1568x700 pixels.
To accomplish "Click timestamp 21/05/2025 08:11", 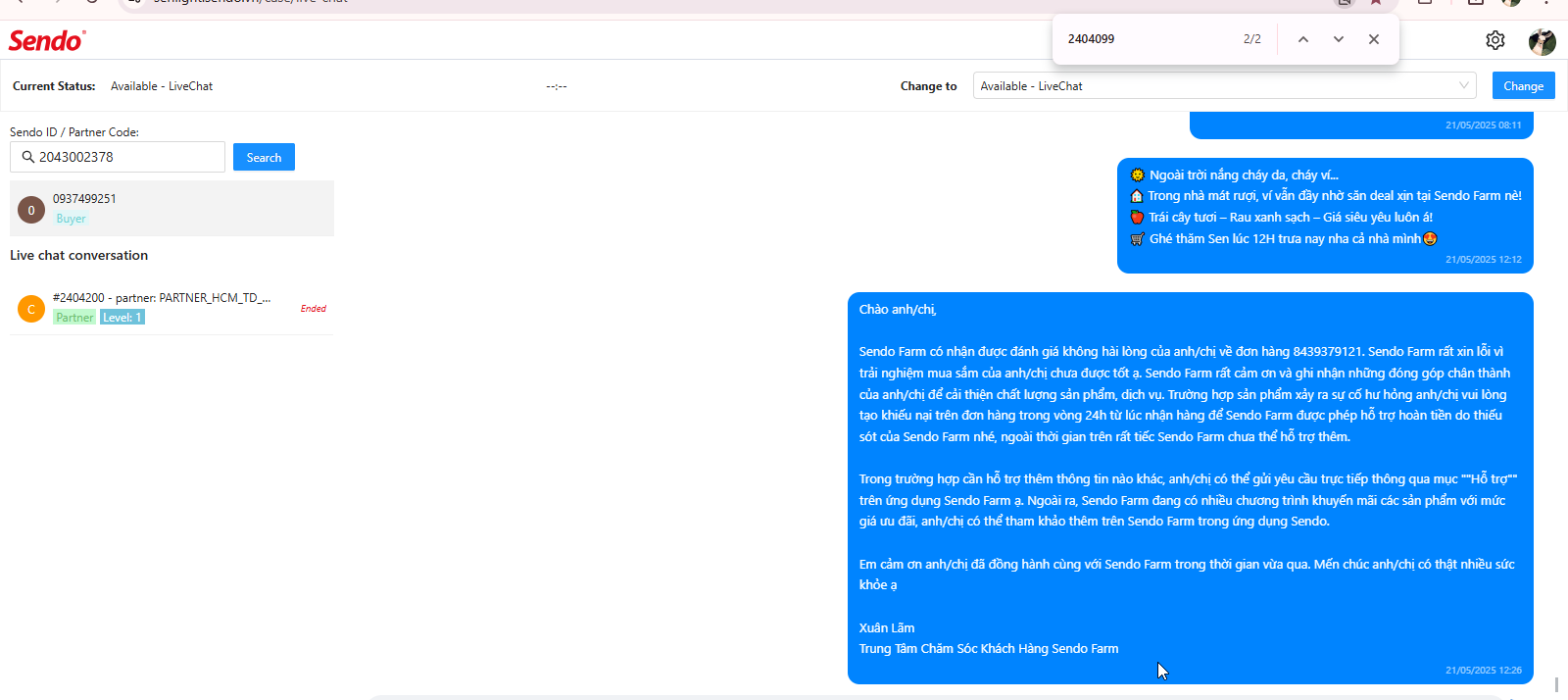I will pos(1484,125).
